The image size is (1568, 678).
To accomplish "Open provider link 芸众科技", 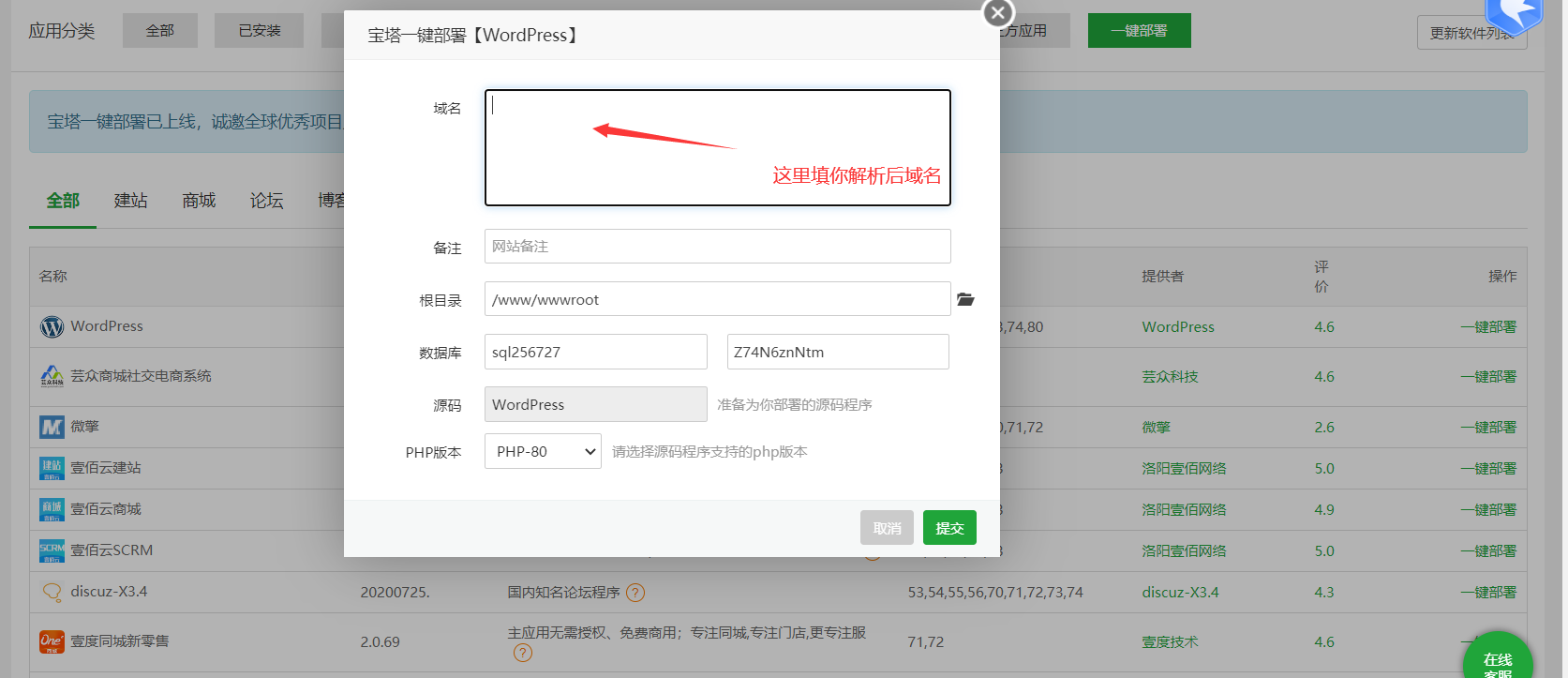I will (1170, 377).
